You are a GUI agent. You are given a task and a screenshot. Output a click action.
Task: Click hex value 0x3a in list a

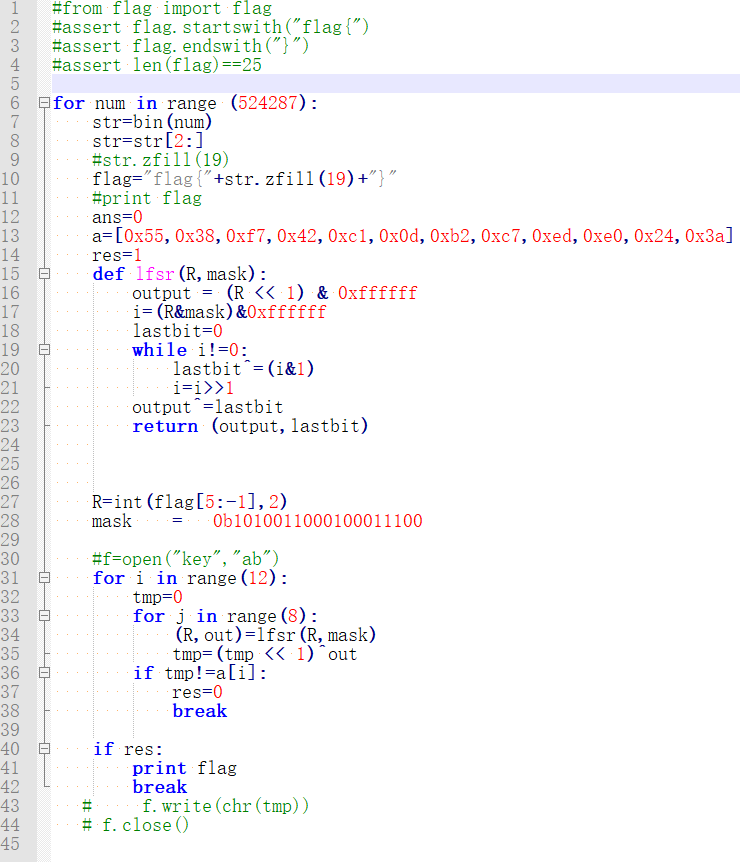coord(705,236)
